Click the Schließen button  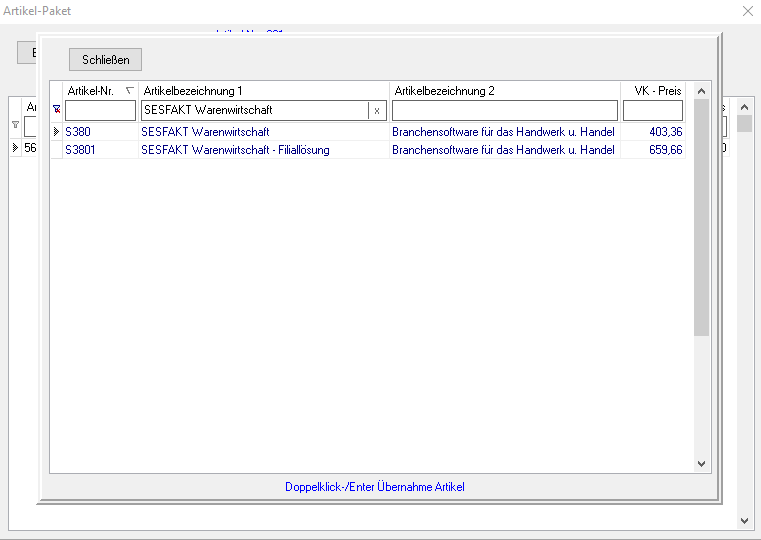(105, 60)
